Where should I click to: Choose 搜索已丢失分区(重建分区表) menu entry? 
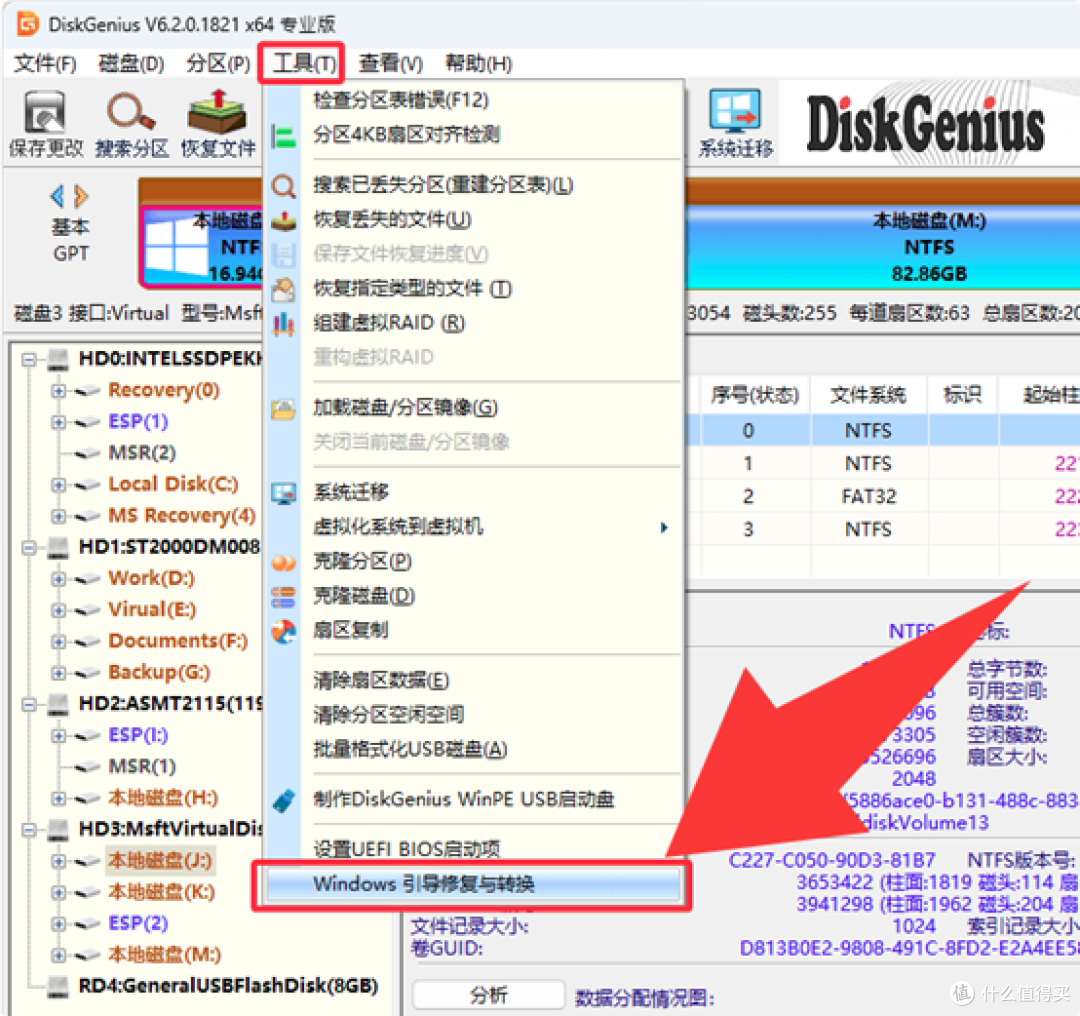(443, 185)
